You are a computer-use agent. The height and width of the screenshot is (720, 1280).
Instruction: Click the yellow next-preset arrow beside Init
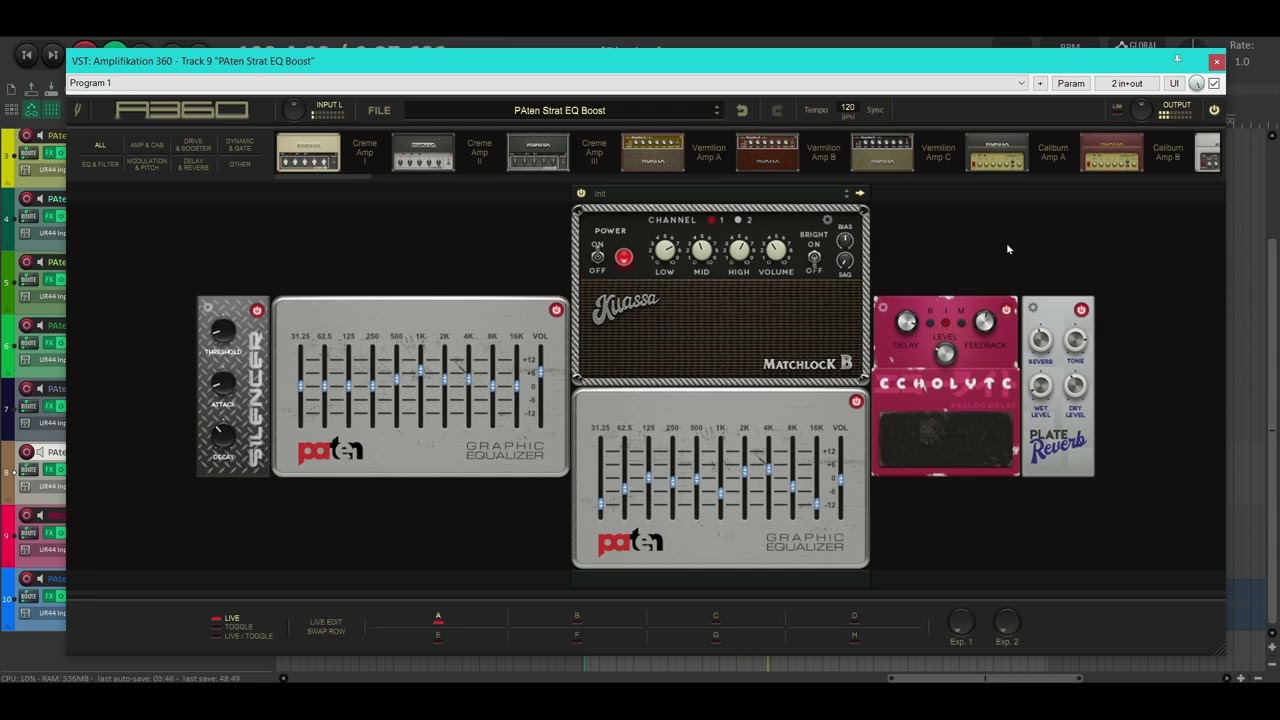pos(859,193)
